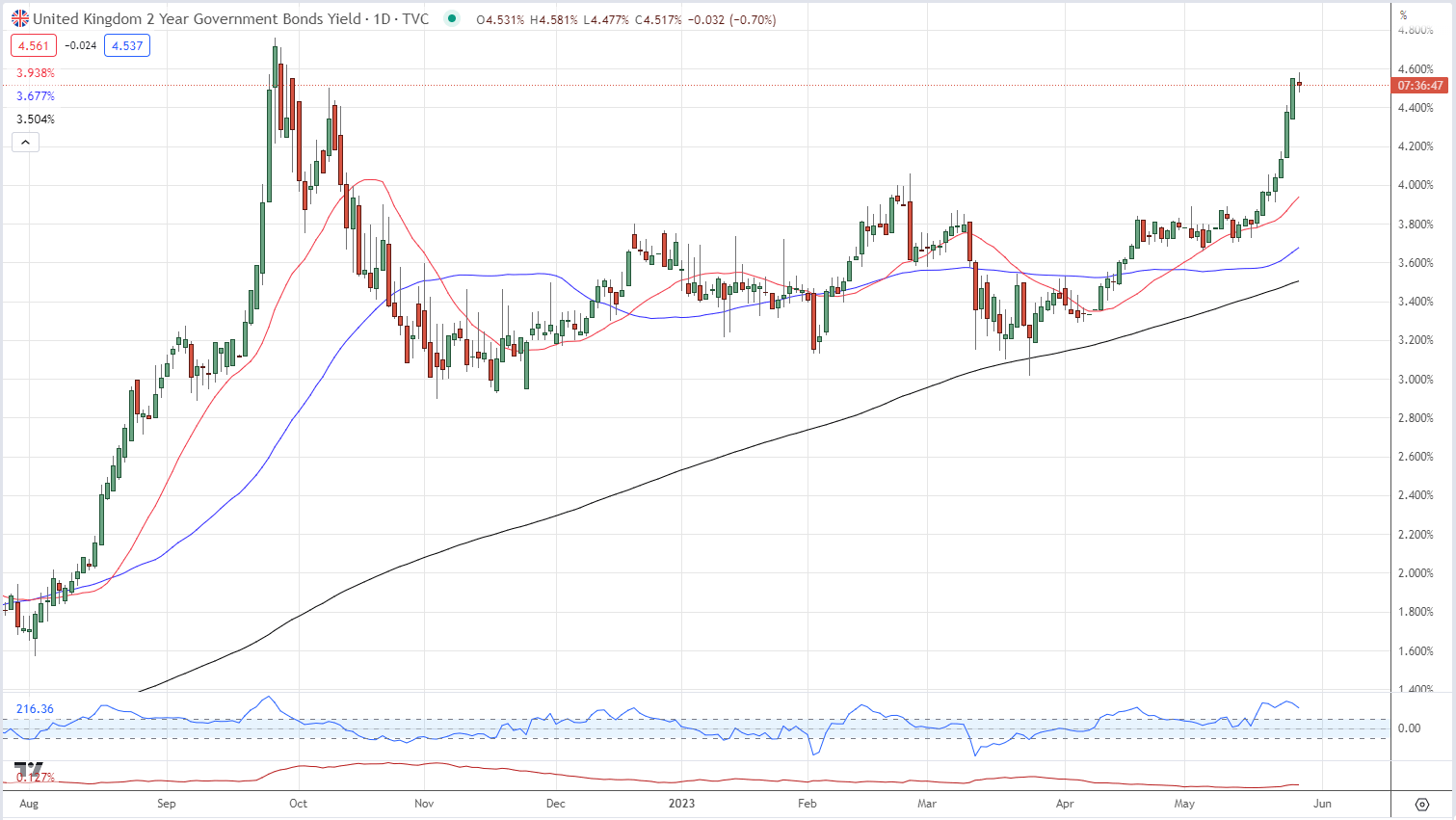Click the Aug label on time axis
Image resolution: width=1456 pixels, height=820 pixels.
click(x=29, y=804)
